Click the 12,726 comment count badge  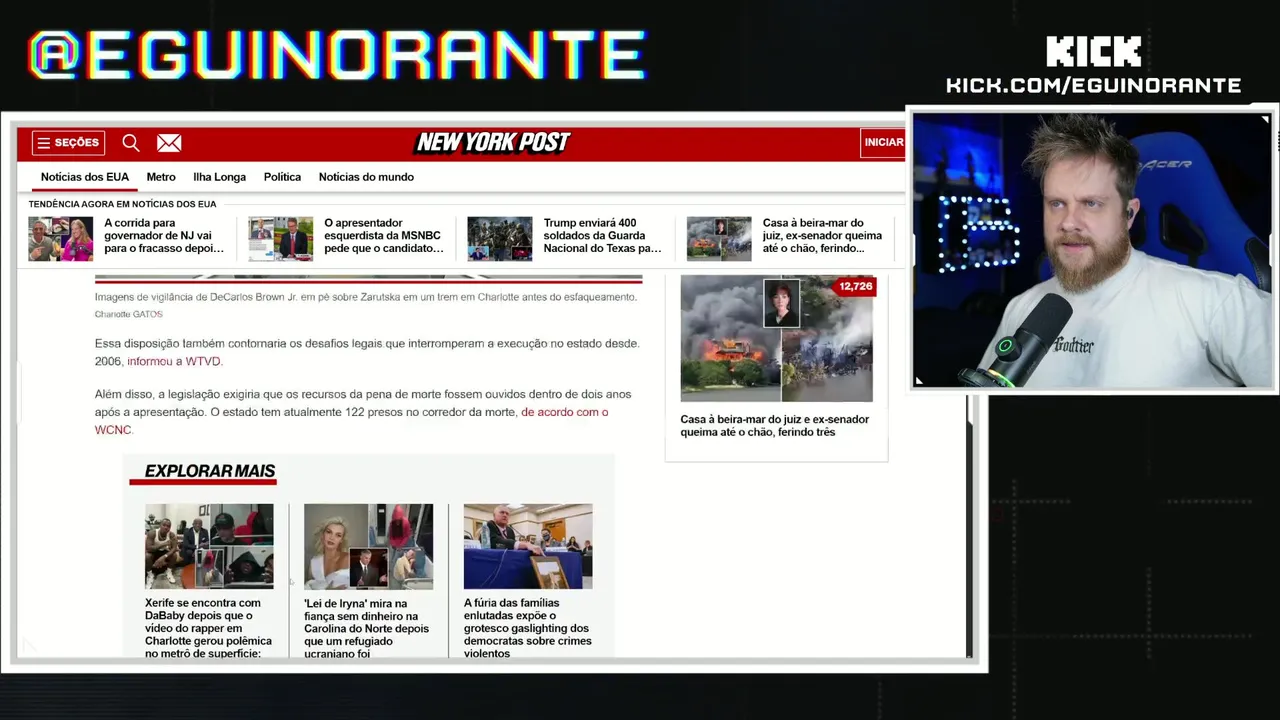point(855,286)
